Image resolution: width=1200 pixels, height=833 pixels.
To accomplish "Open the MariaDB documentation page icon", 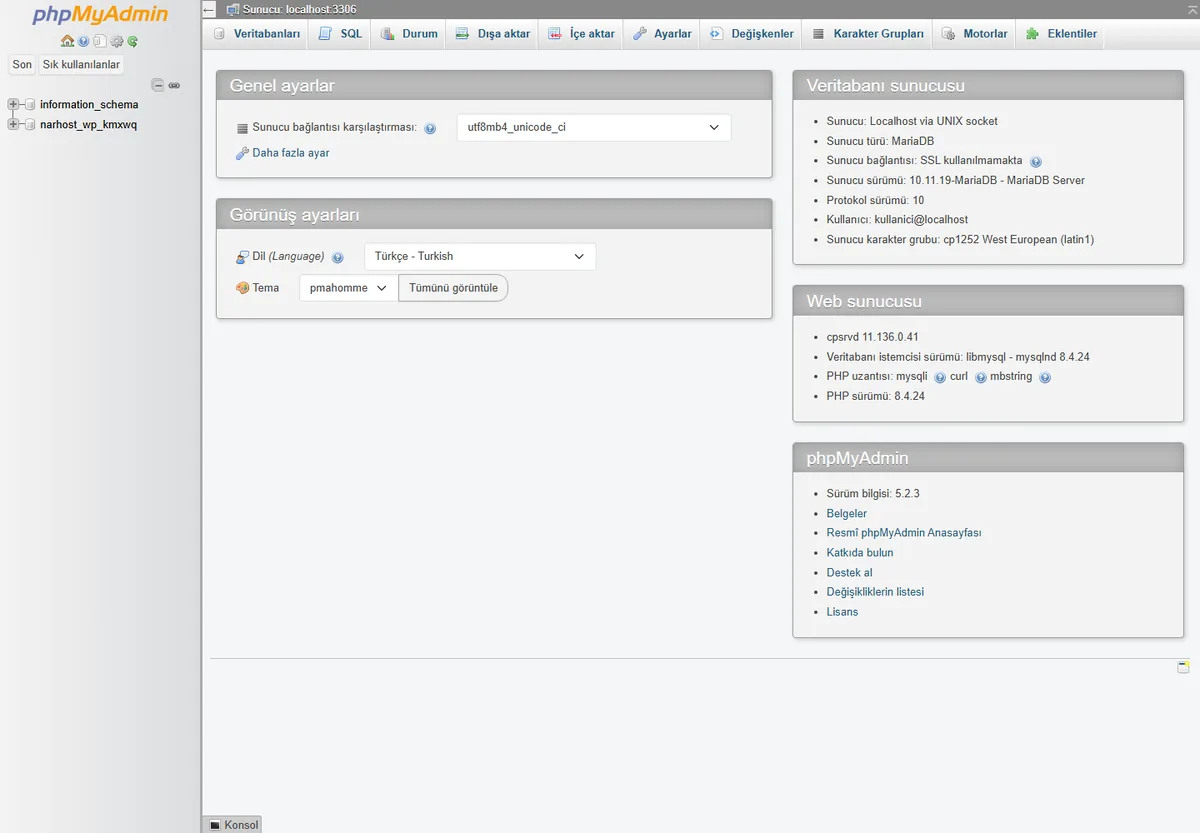I will coord(100,41).
